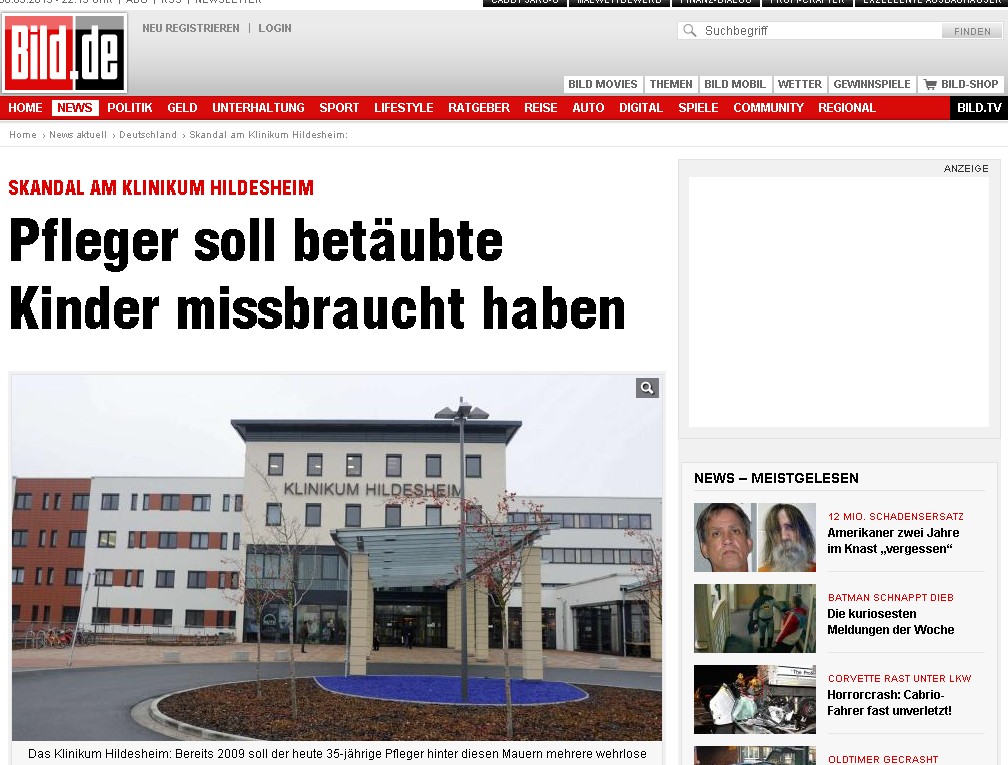Open the REISE section
Image resolution: width=1008 pixels, height=765 pixels.
[541, 108]
